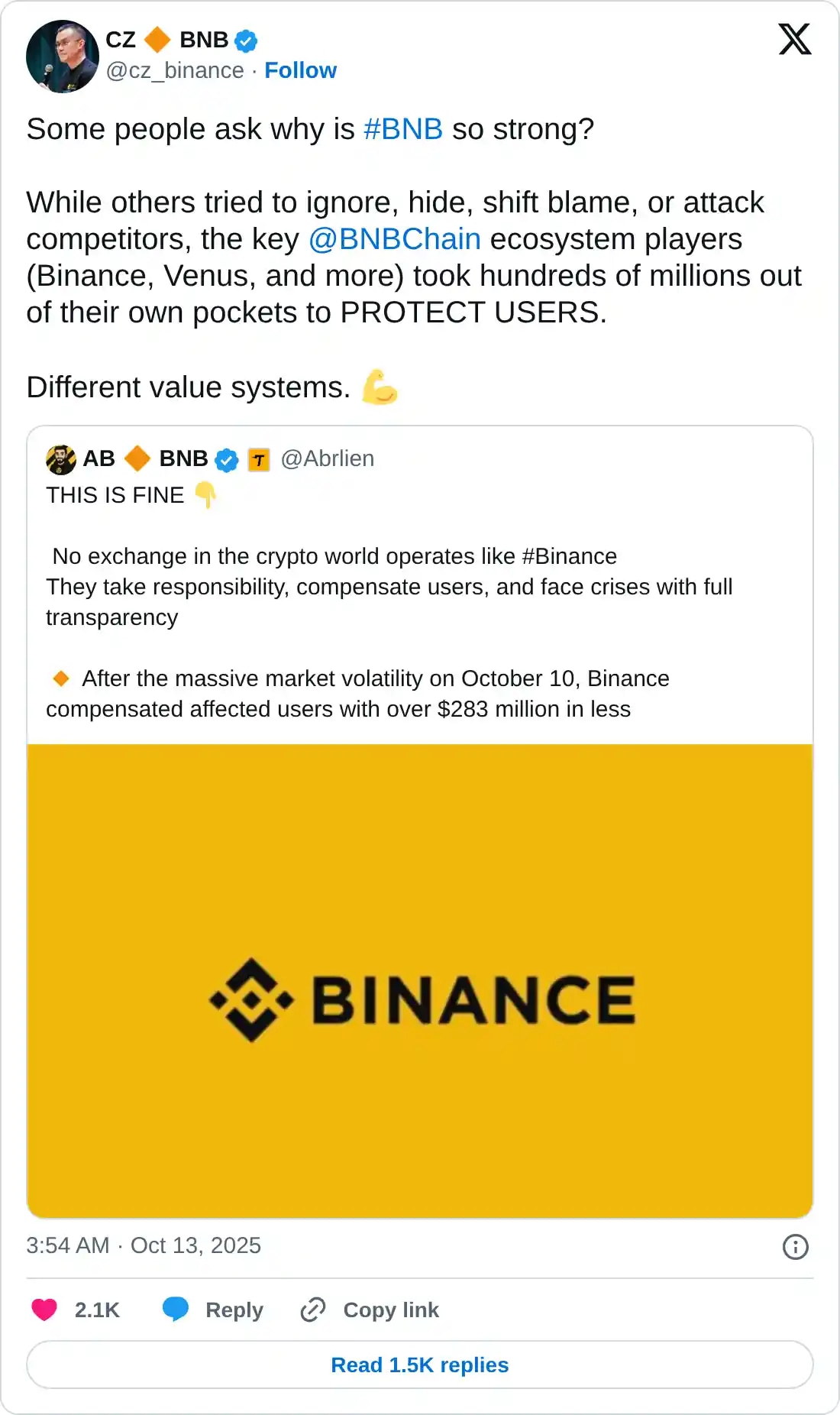Like the tweet with heart icon

pyautogui.click(x=44, y=1310)
